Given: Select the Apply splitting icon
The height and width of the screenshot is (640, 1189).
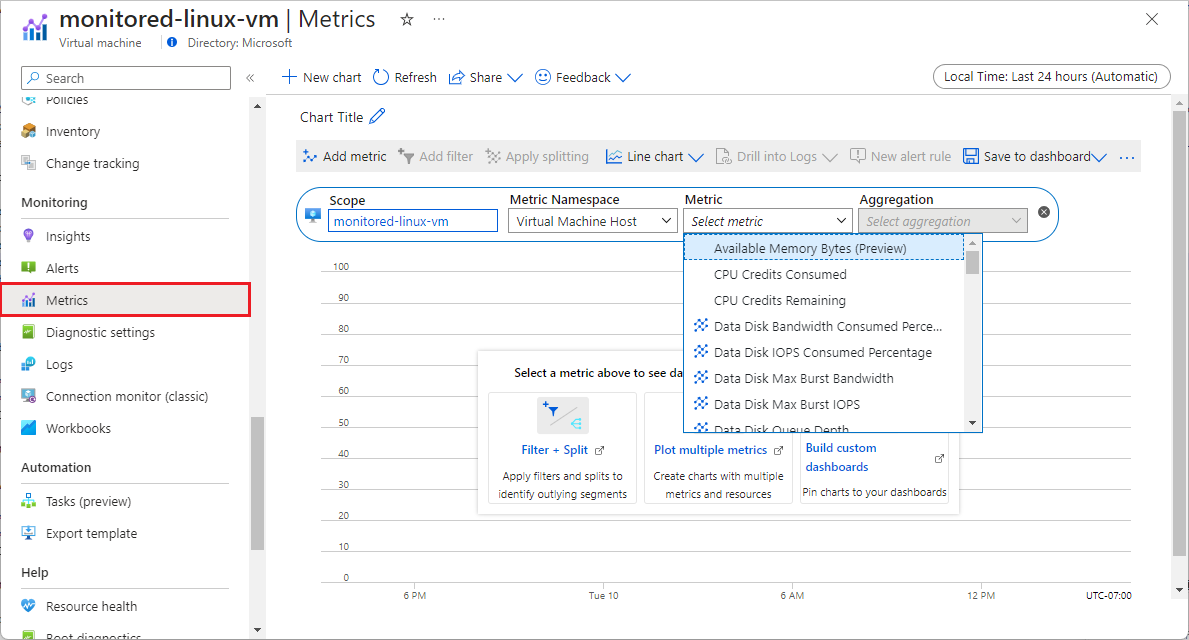Looking at the screenshot, I should [x=493, y=156].
